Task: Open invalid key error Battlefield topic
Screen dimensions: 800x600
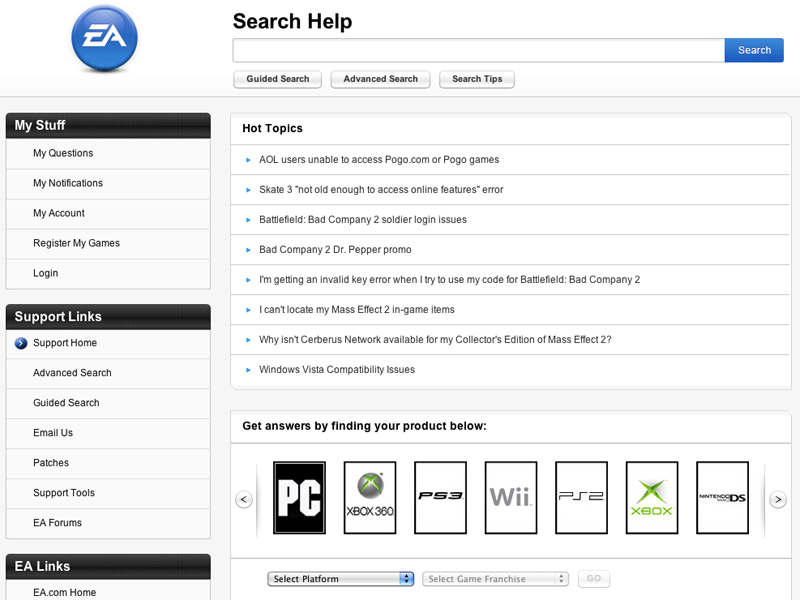Action: click(x=449, y=280)
